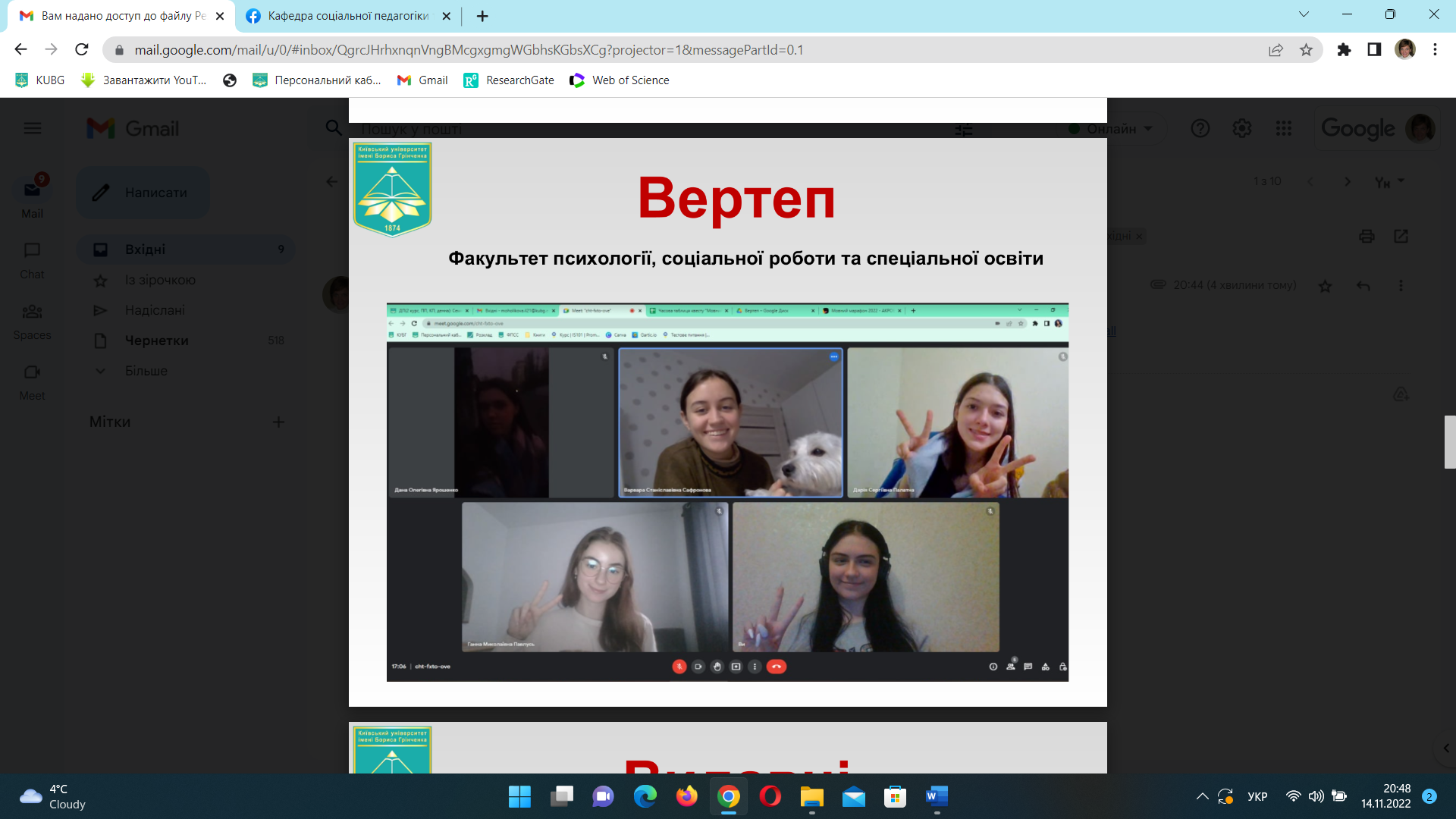Share this page icon in address bar
This screenshot has width=1456, height=819.
tap(1276, 50)
